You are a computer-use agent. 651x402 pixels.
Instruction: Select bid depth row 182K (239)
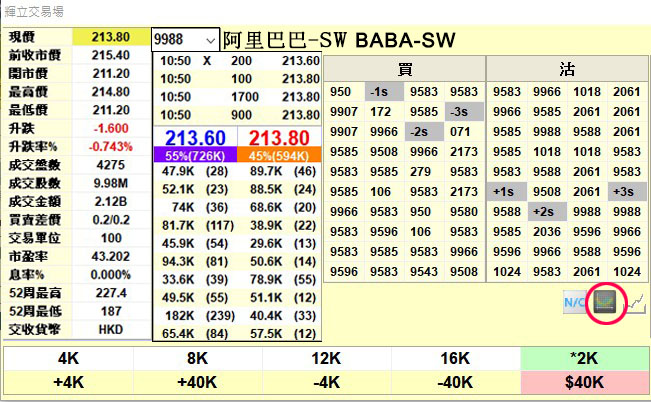tap(195, 316)
